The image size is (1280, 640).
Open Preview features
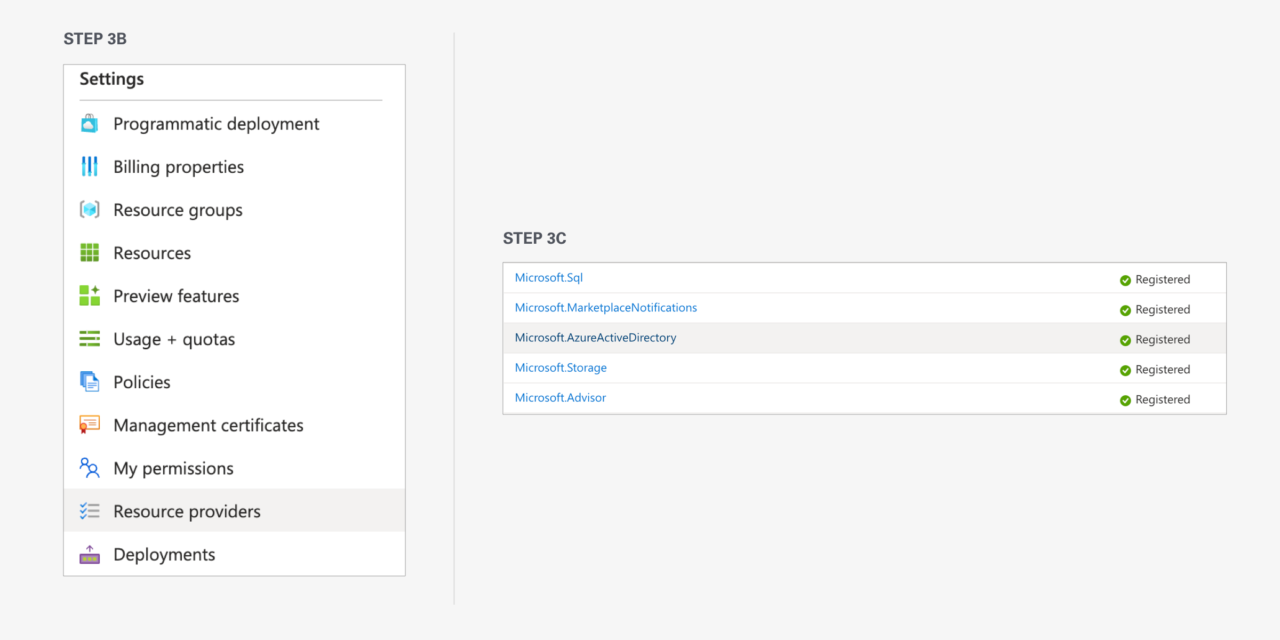click(234, 296)
